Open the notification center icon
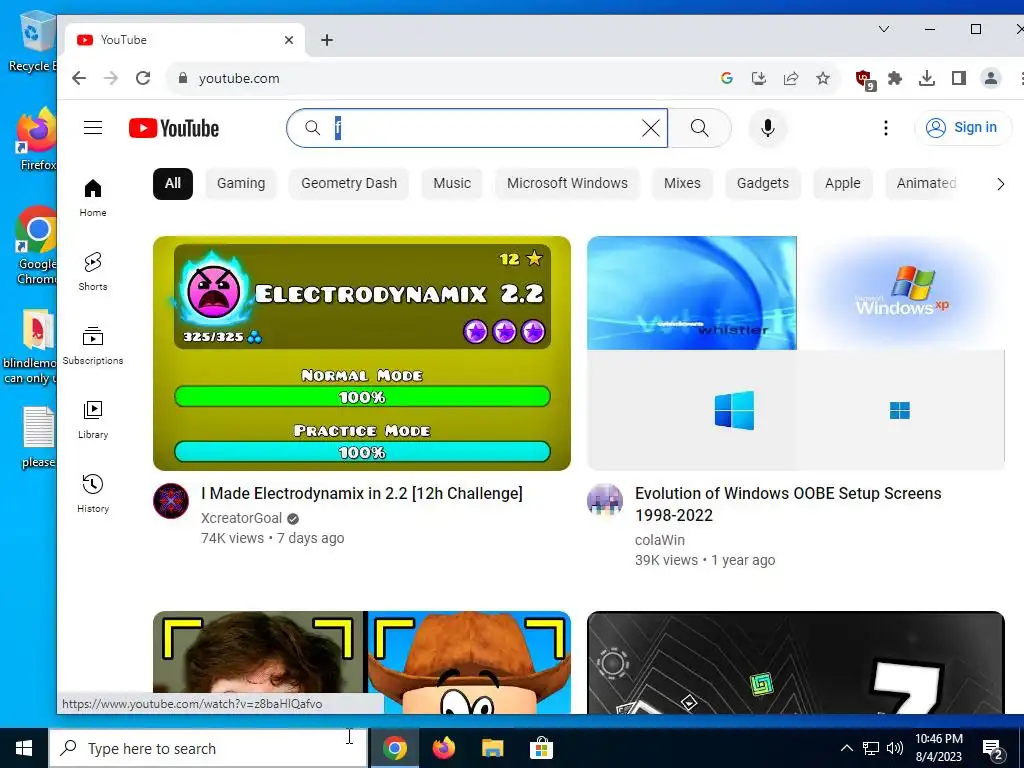 [993, 749]
